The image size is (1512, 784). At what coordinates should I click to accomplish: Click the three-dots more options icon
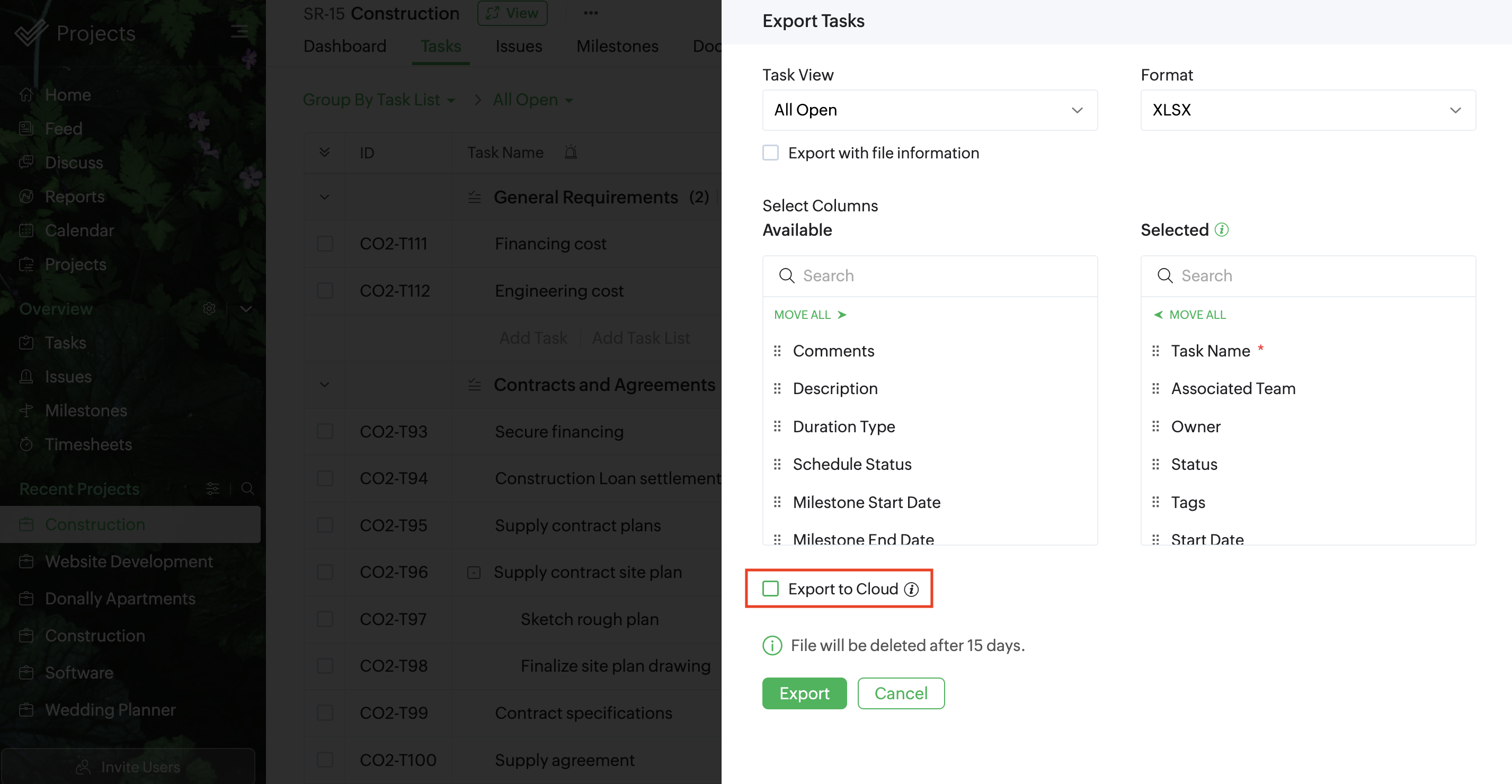(591, 13)
